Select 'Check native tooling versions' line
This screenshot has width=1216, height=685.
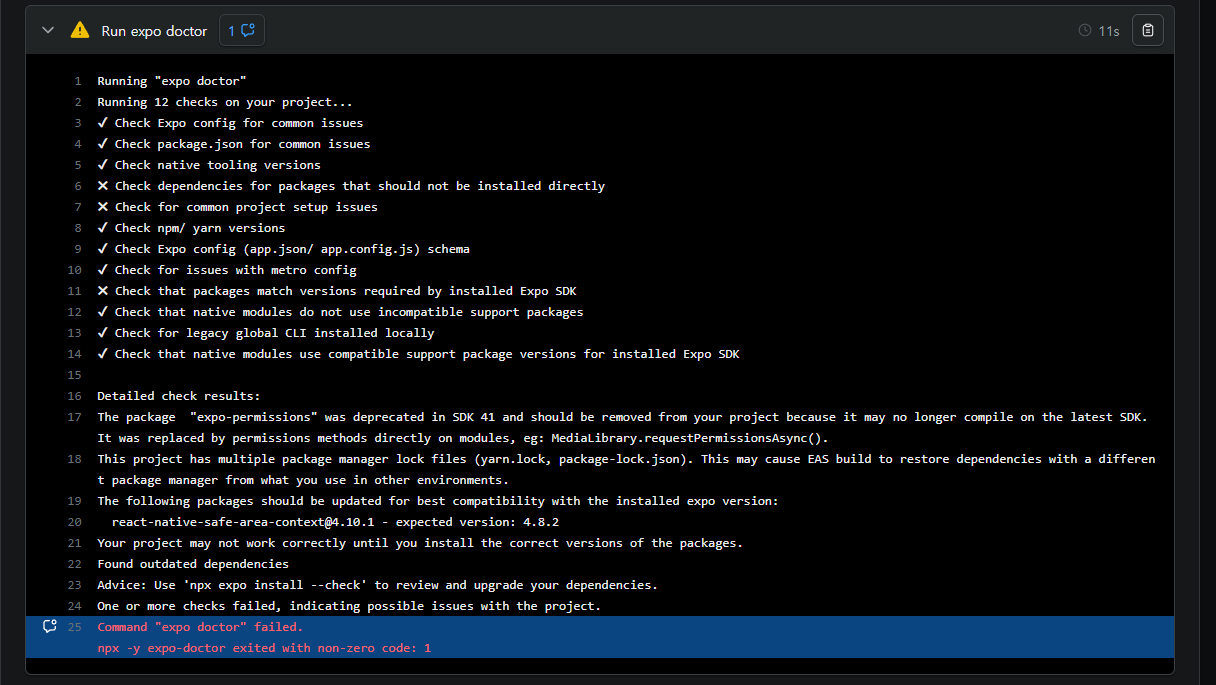209,165
